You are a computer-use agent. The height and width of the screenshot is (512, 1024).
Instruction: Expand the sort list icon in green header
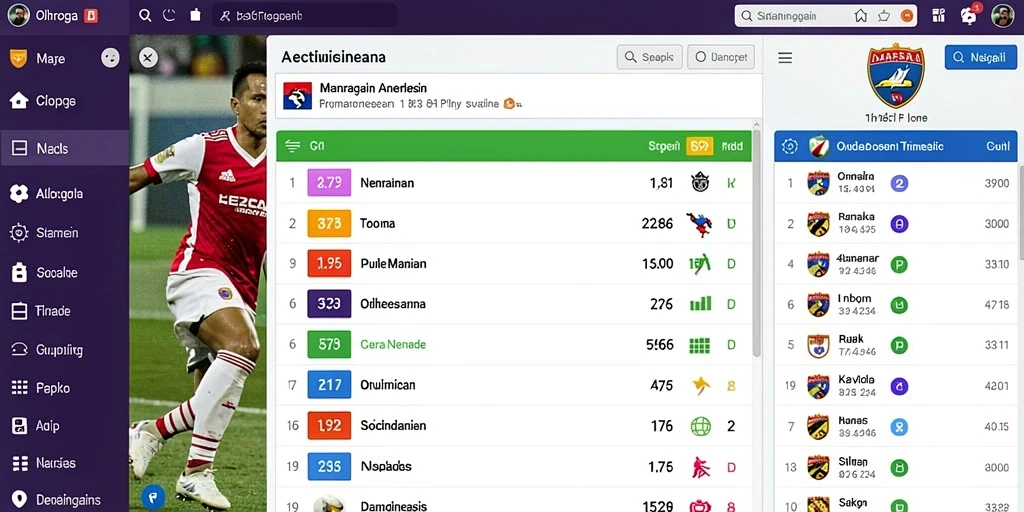[x=293, y=146]
